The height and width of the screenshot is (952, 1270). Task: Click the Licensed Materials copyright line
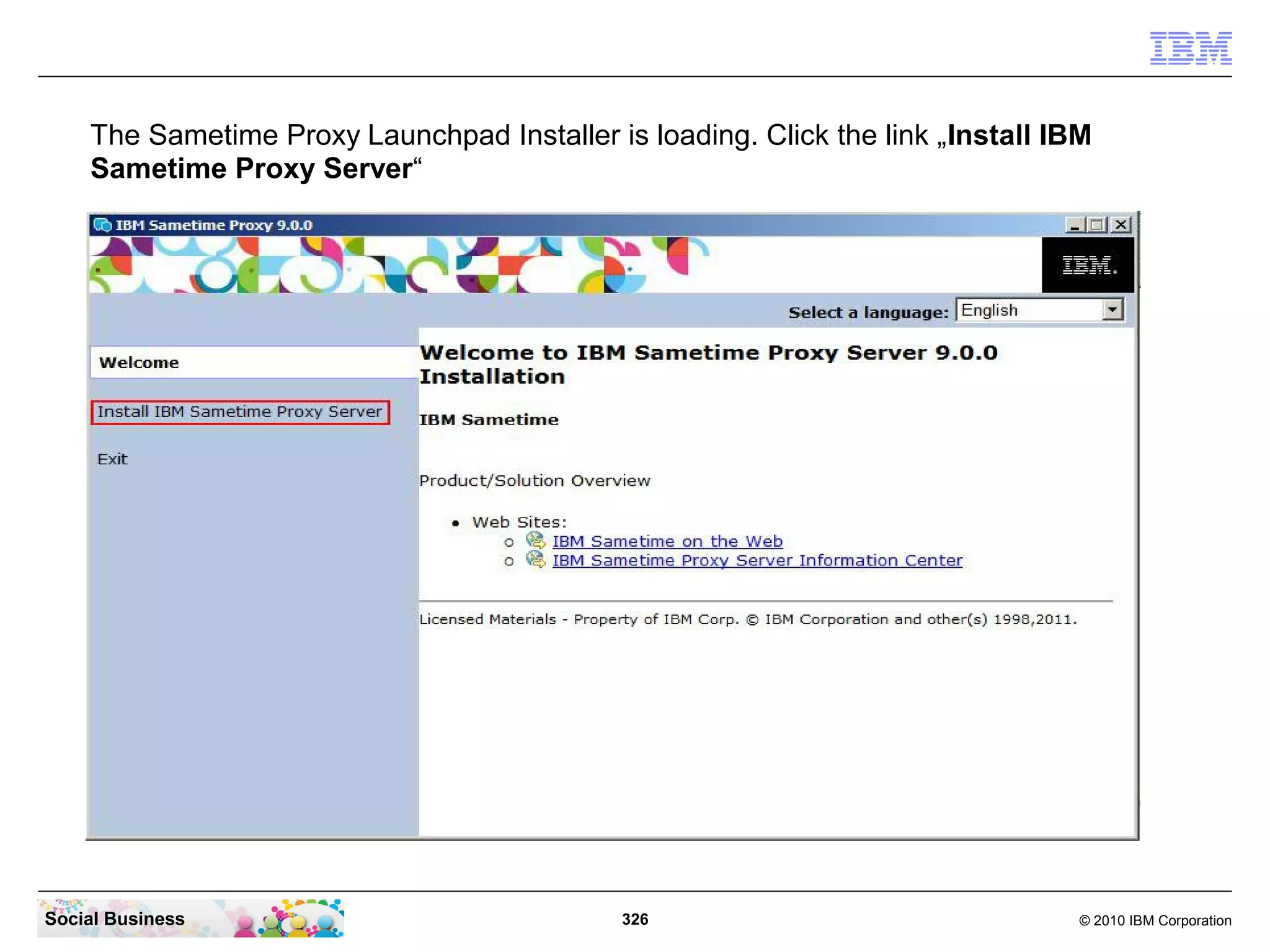click(x=748, y=620)
